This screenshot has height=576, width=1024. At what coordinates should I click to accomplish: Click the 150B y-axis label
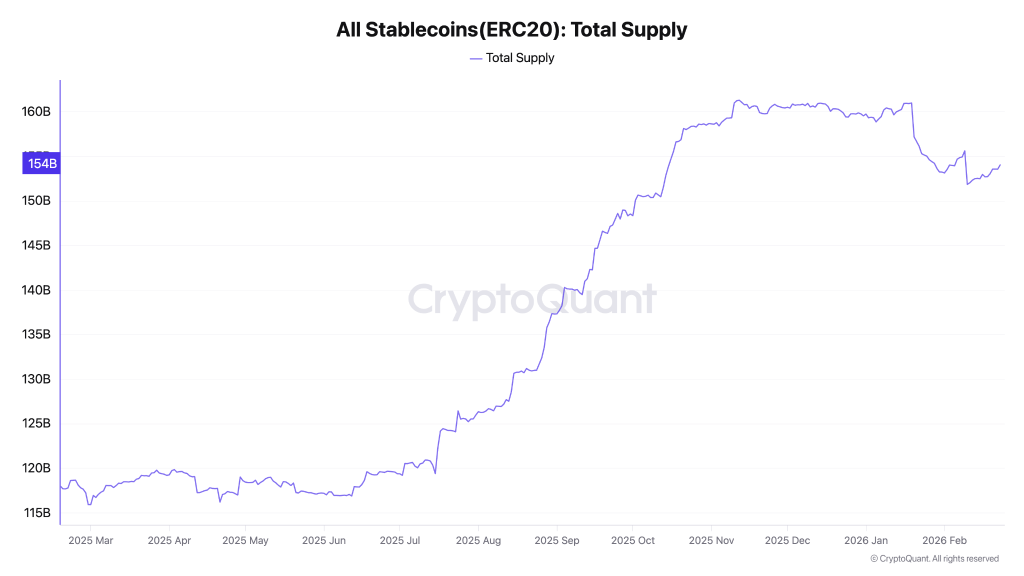(36, 201)
